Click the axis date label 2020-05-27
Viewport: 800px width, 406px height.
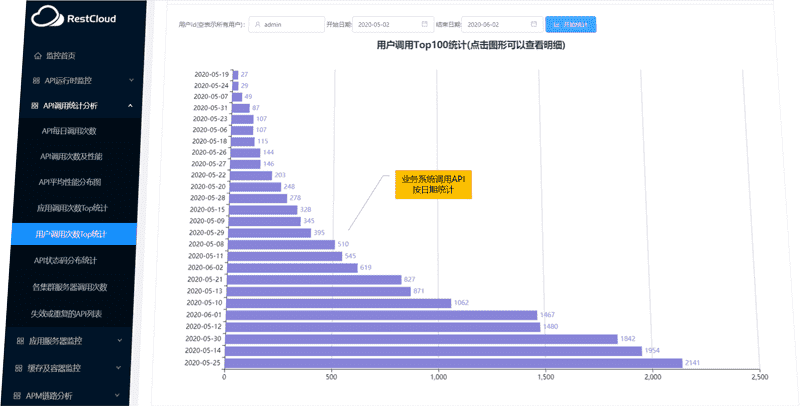209,164
